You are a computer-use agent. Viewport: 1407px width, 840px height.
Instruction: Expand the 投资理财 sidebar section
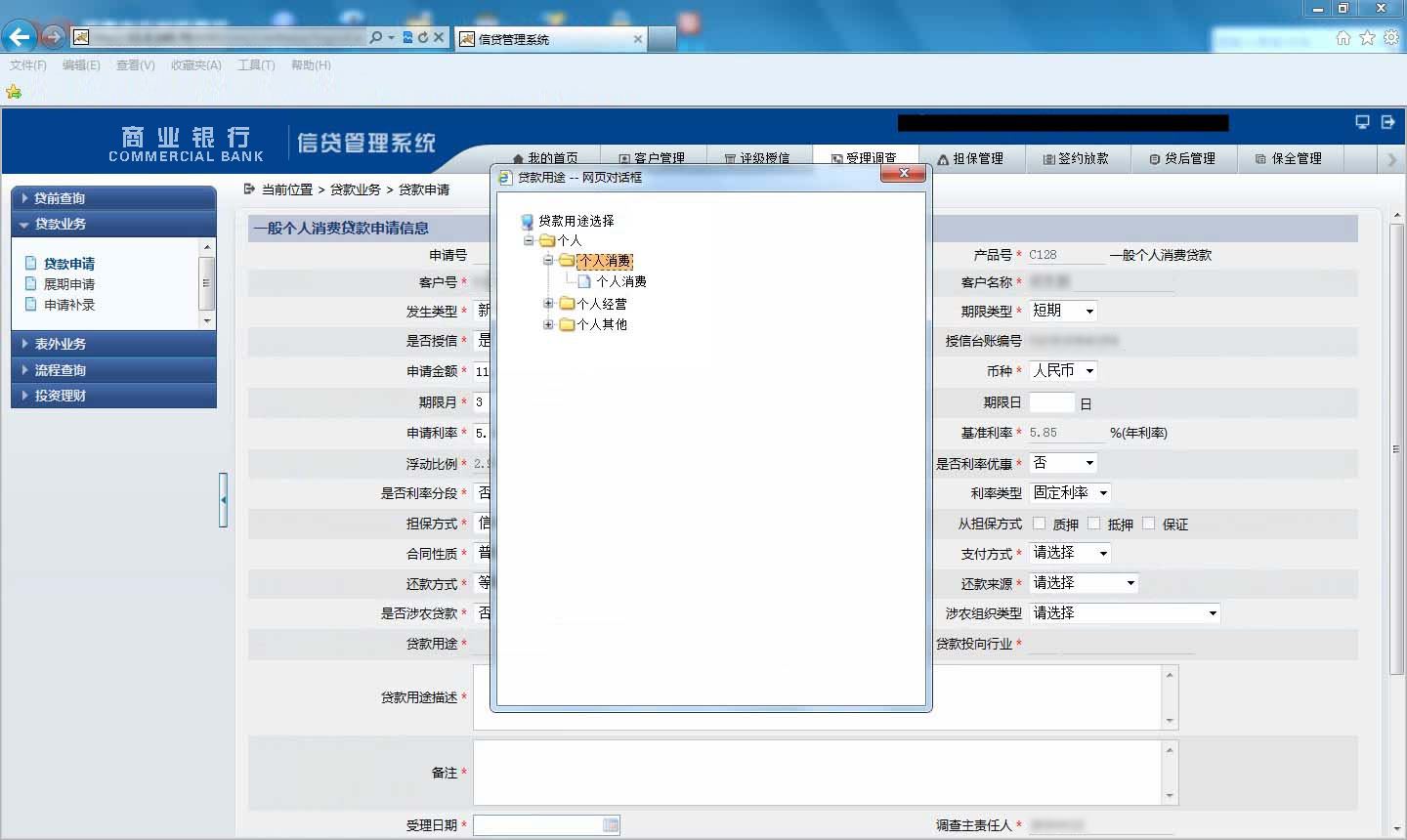(x=113, y=396)
